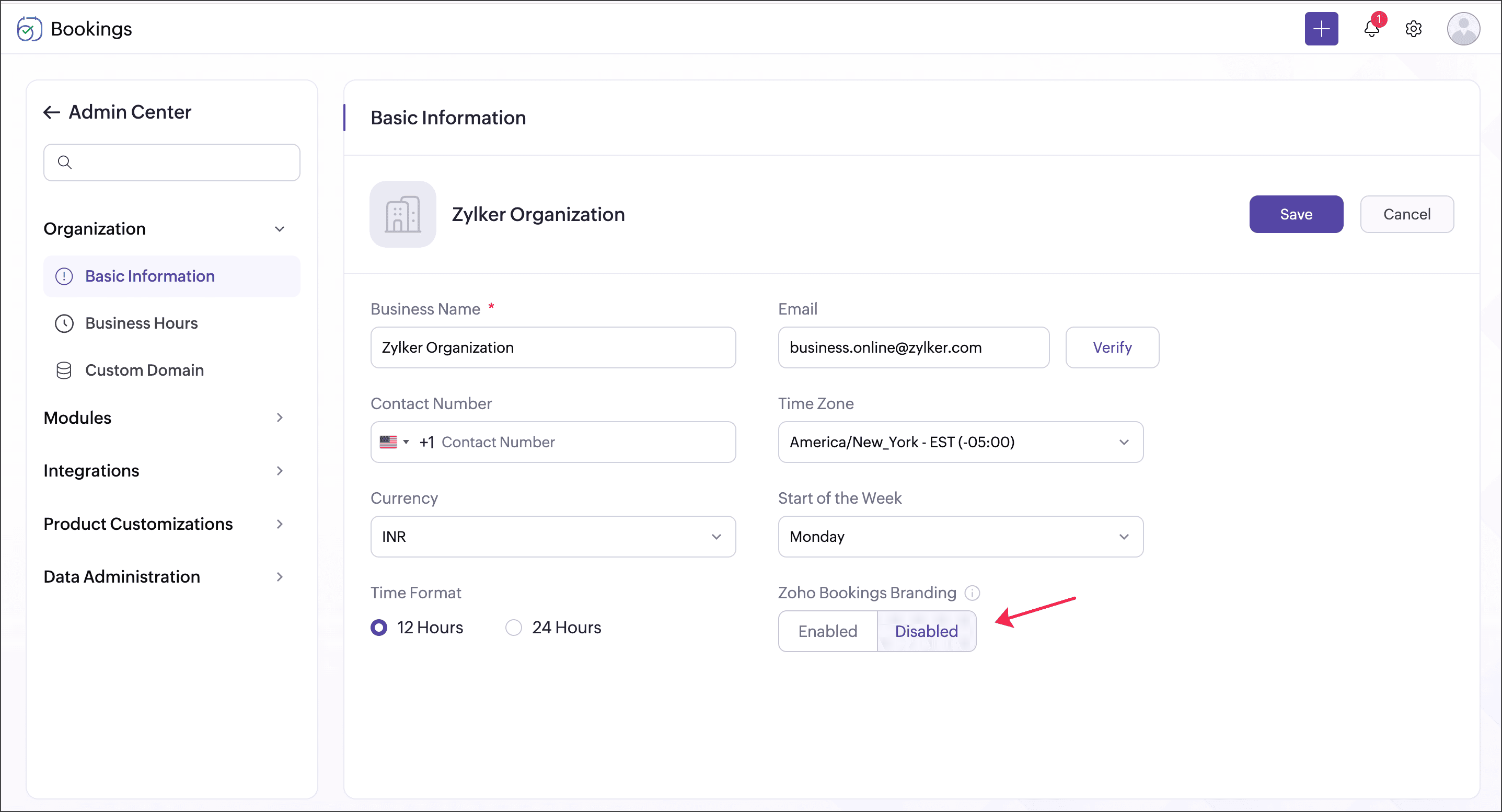Open settings gear icon

[1413, 29]
